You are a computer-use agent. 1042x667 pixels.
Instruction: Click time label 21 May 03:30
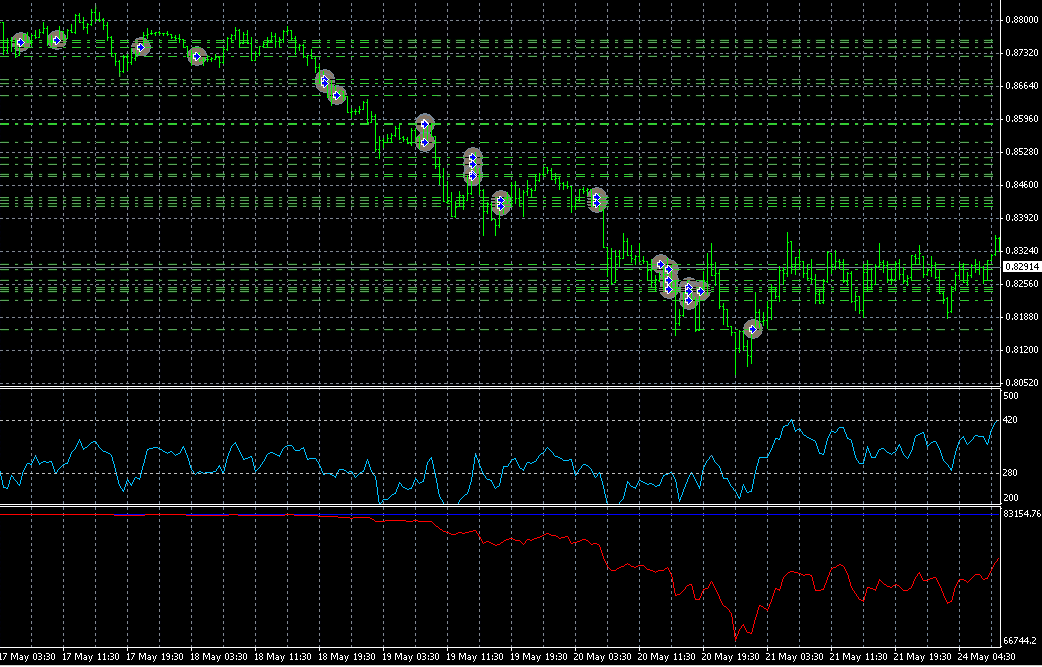(793, 656)
